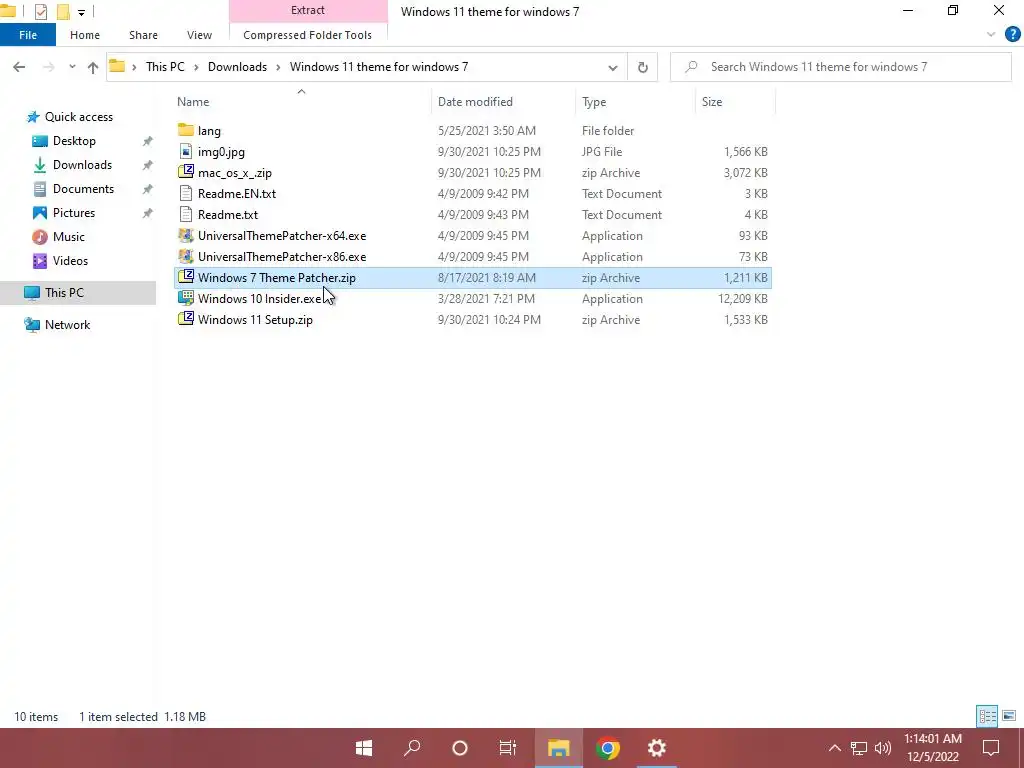Select the Windows 11 Setup.zip archive
Image resolution: width=1024 pixels, height=768 pixels.
click(x=255, y=319)
